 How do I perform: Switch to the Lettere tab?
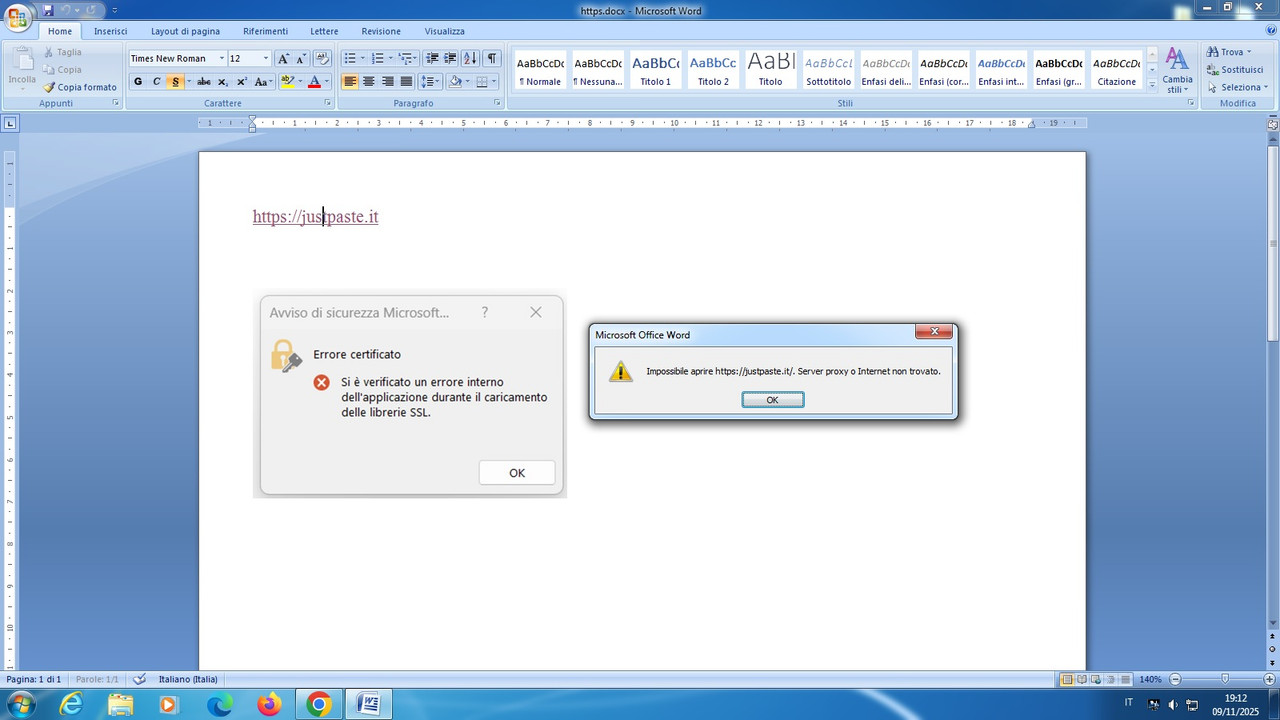[x=325, y=31]
